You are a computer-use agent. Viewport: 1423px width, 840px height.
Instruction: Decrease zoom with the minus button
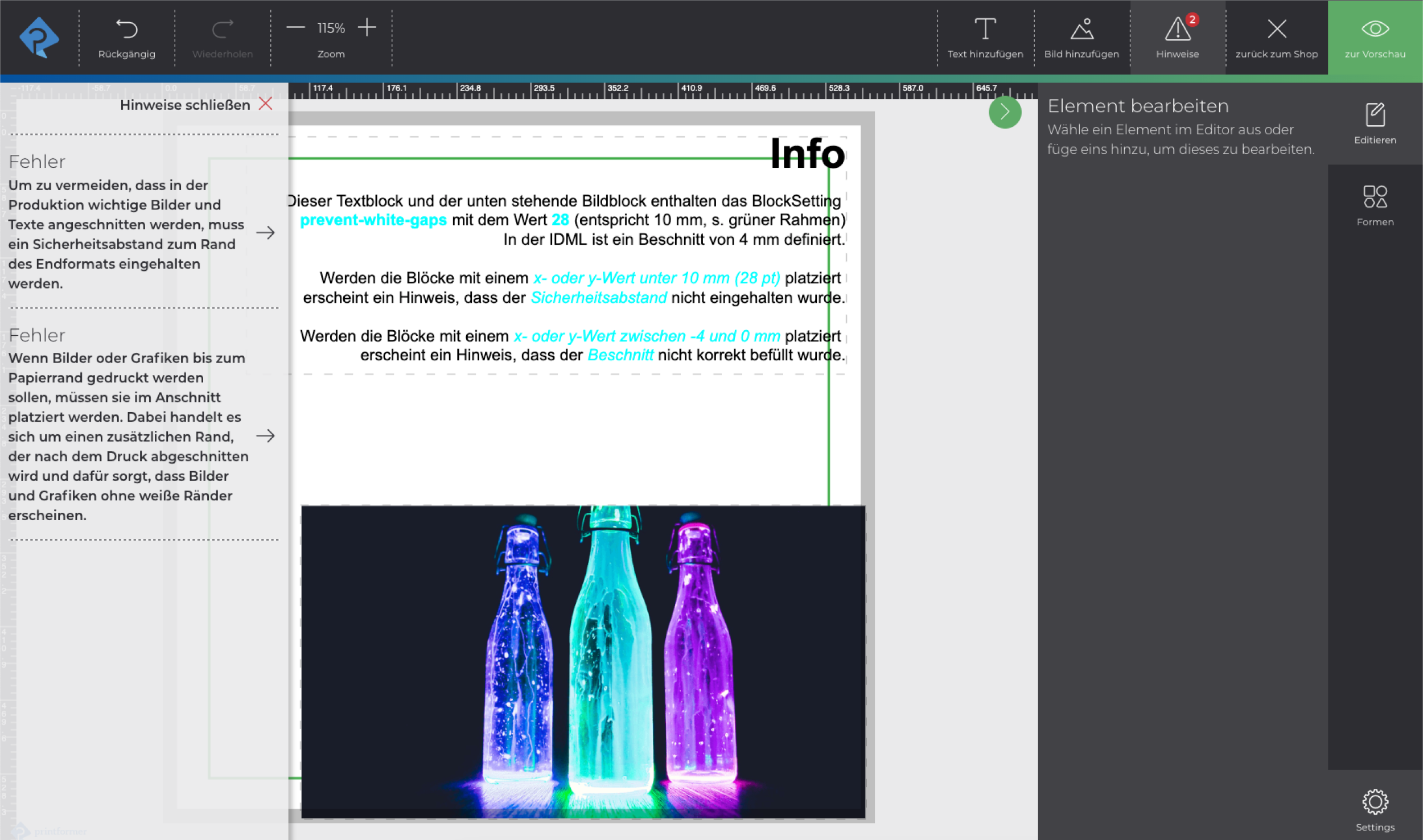coord(295,27)
